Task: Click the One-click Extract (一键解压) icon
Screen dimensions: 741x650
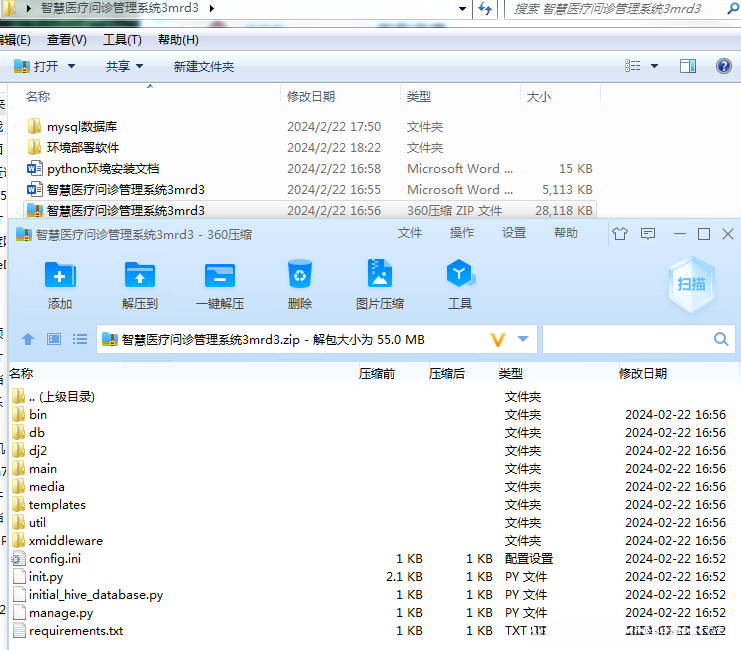Action: 220,275
